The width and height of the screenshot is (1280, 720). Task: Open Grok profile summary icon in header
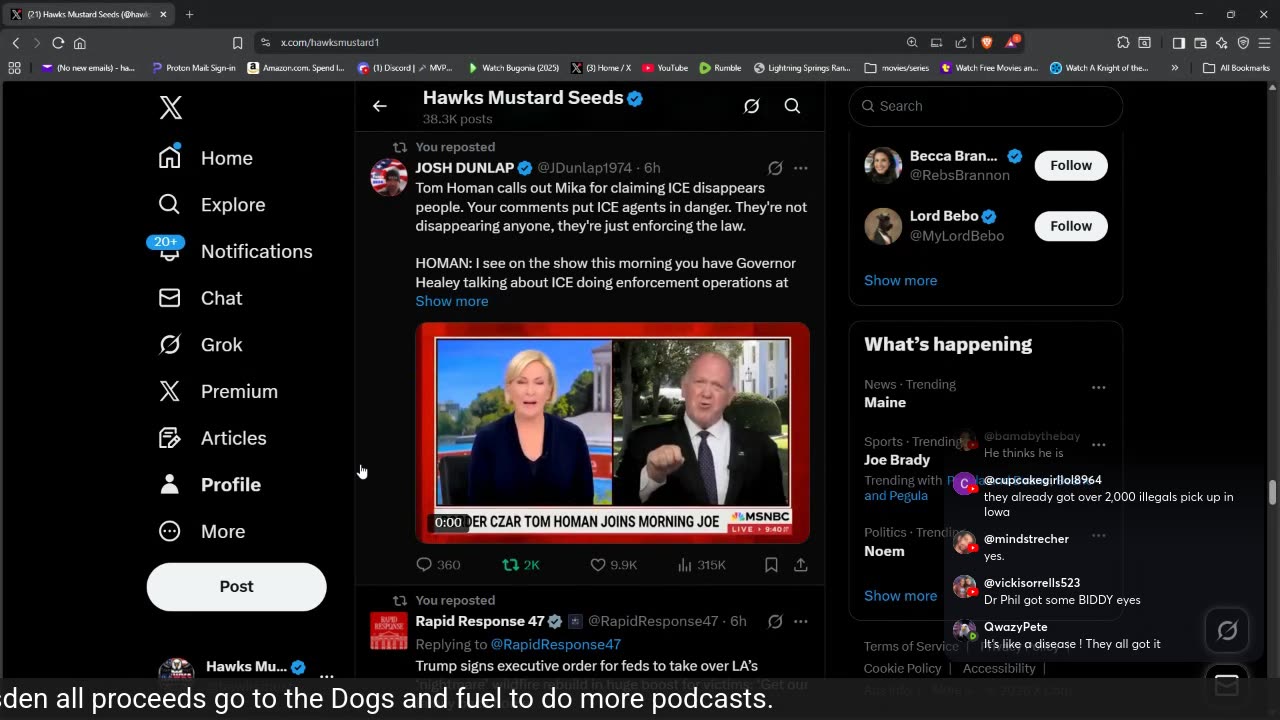752,106
